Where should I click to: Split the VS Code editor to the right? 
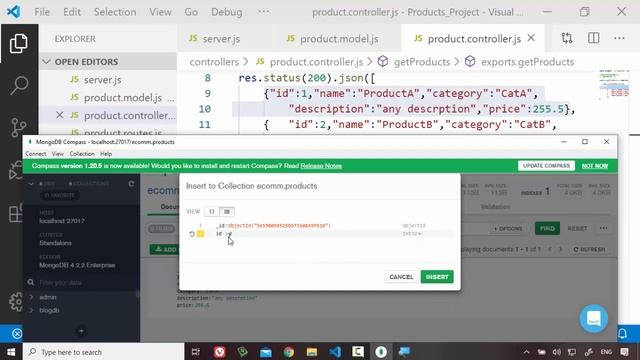[x=593, y=38]
